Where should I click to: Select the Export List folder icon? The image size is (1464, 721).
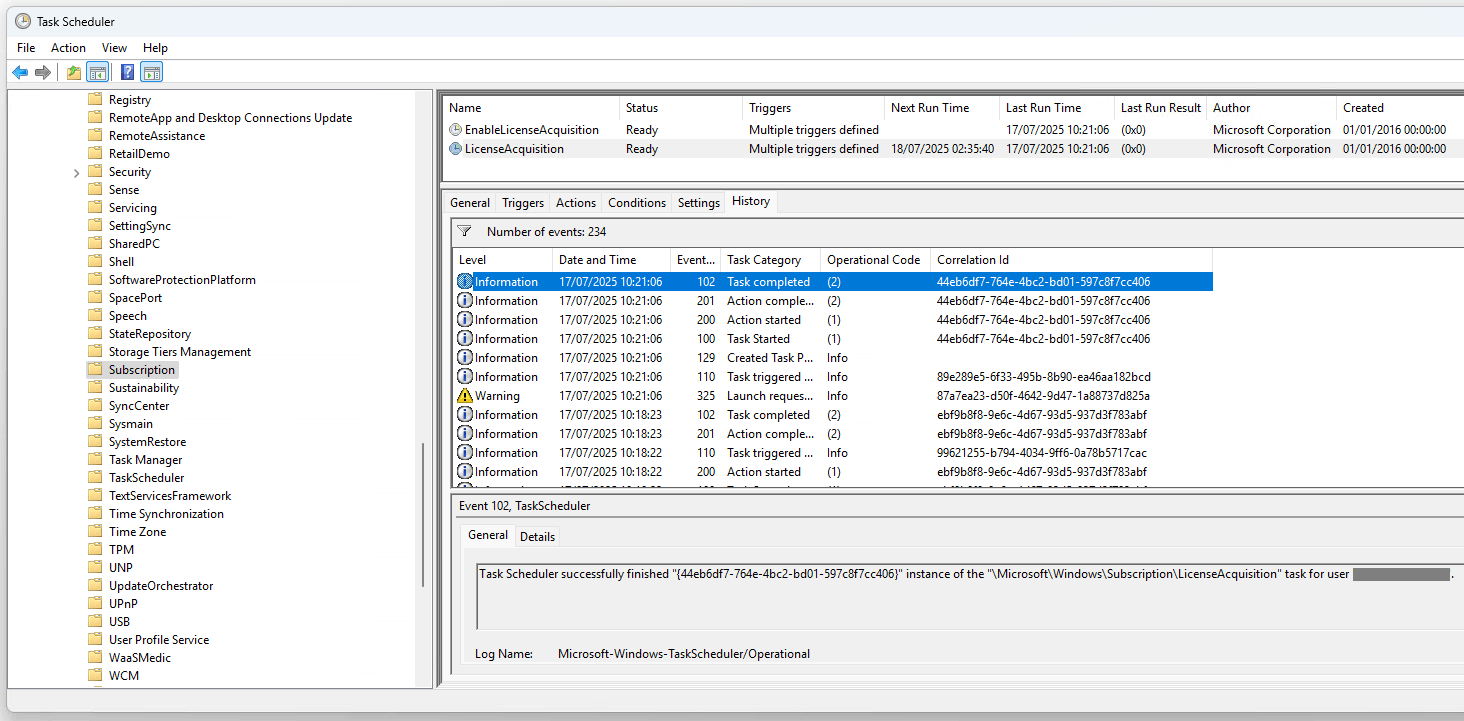tap(73, 71)
